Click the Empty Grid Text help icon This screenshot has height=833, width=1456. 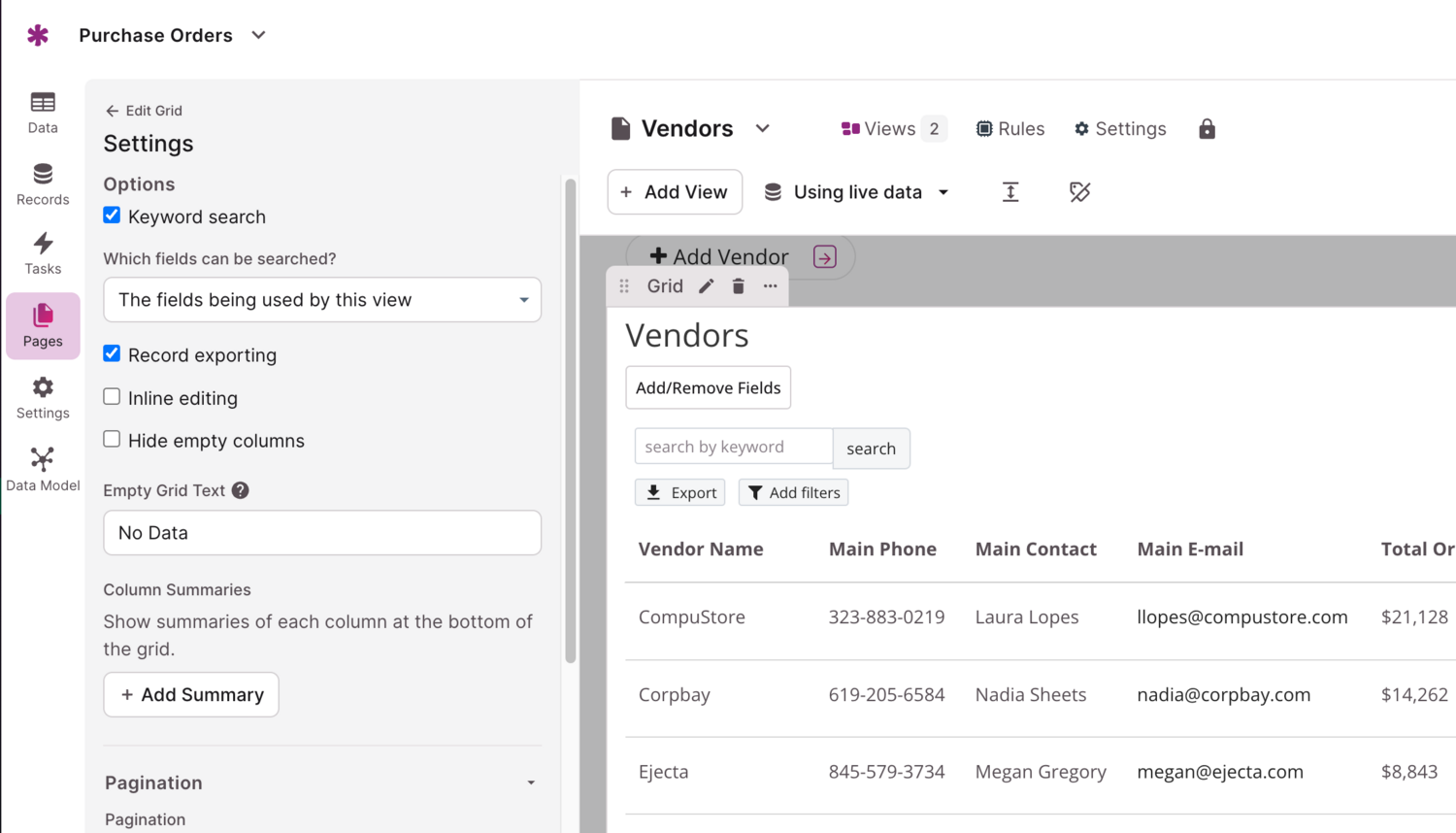tap(241, 490)
